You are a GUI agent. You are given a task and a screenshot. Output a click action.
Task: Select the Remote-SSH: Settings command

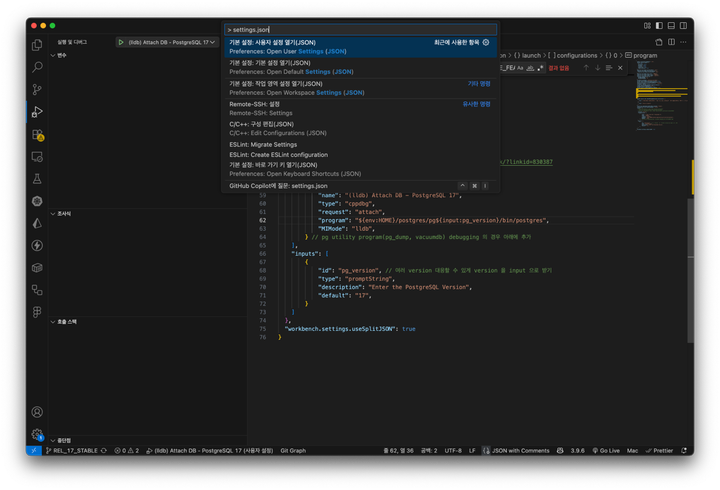coord(360,109)
